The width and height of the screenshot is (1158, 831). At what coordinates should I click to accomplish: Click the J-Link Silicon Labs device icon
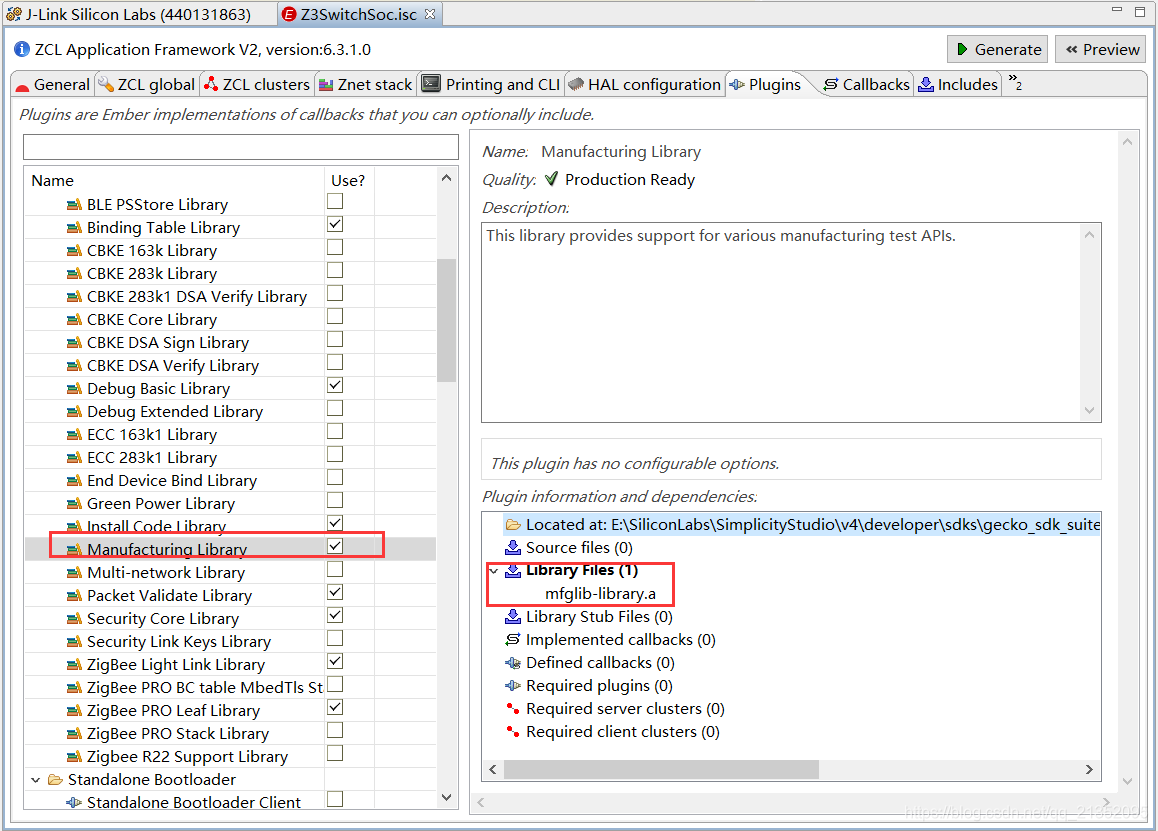[x=13, y=14]
